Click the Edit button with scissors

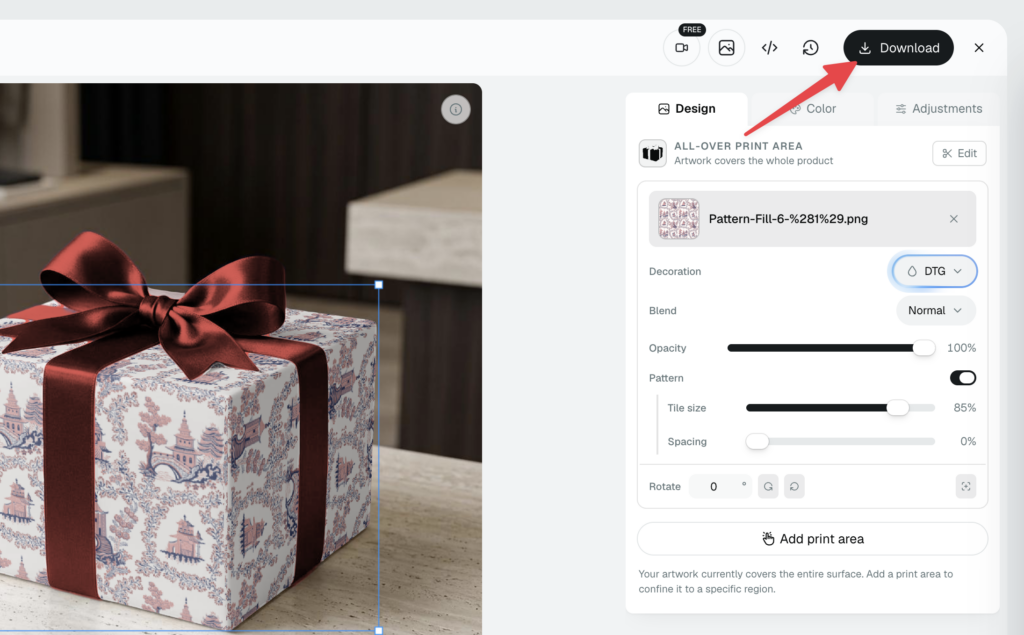click(959, 154)
